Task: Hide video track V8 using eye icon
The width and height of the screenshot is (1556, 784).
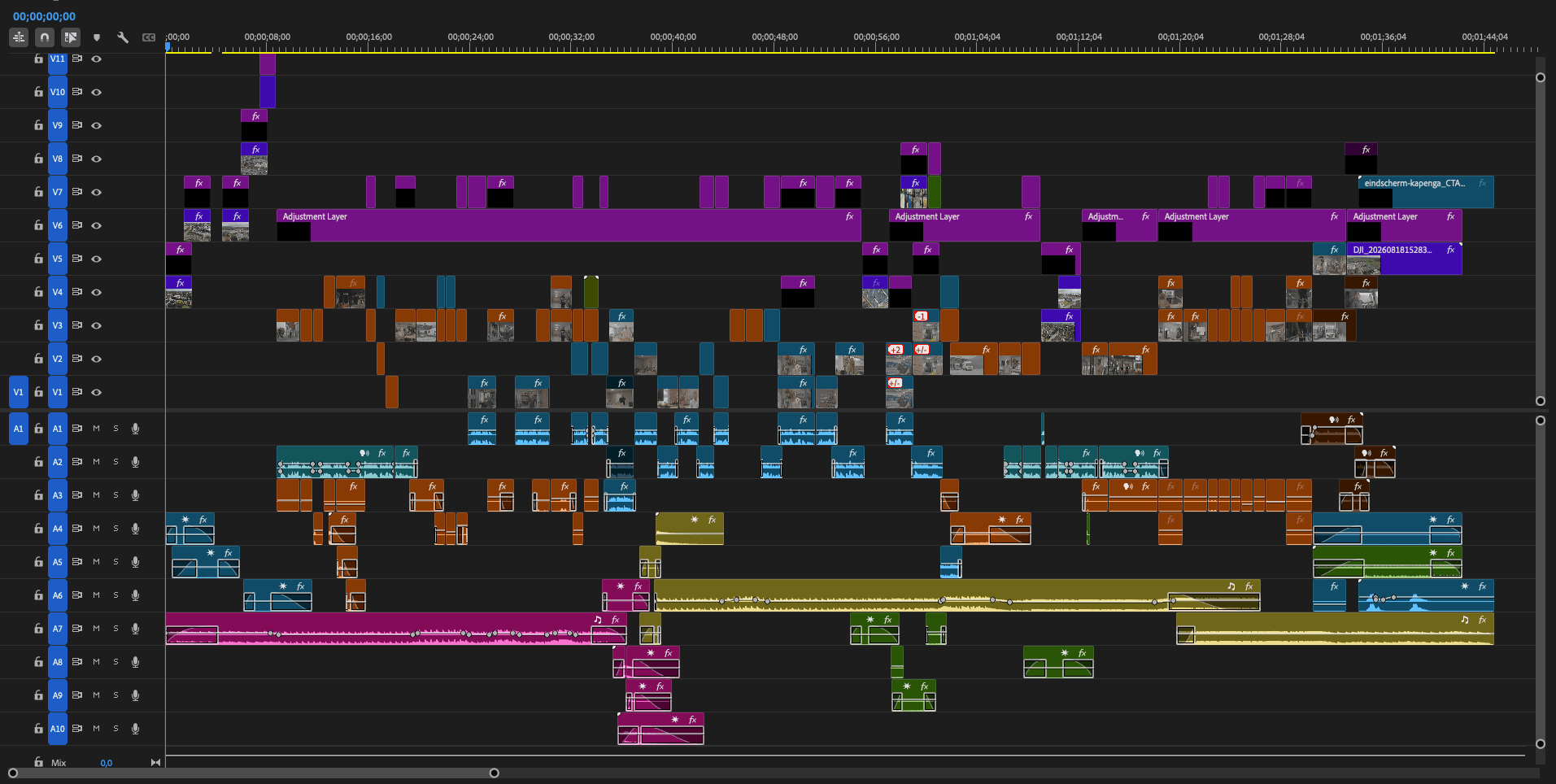Action: click(x=97, y=159)
